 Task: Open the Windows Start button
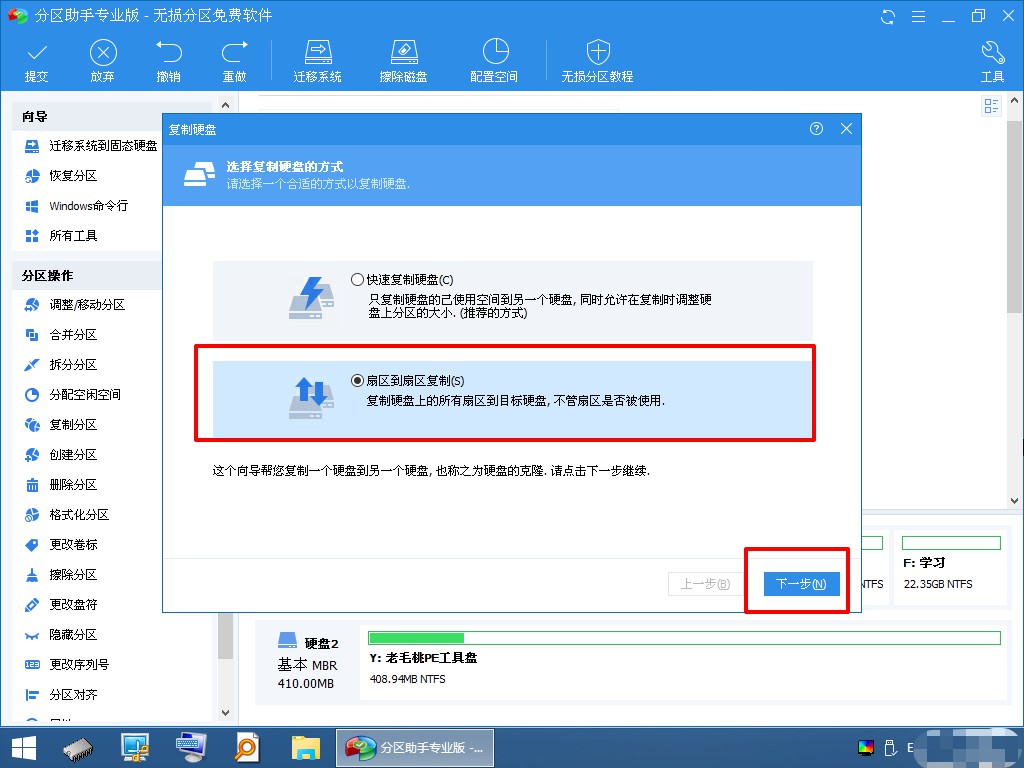click(x=24, y=748)
